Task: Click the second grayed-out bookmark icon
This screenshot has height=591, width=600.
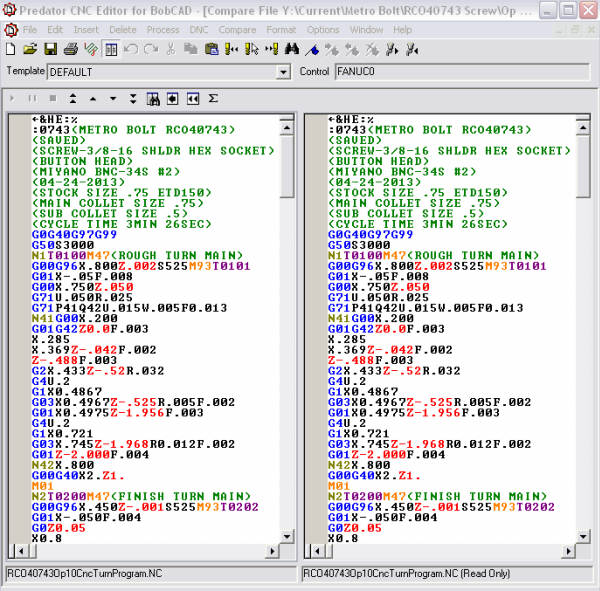Action: coord(352,50)
